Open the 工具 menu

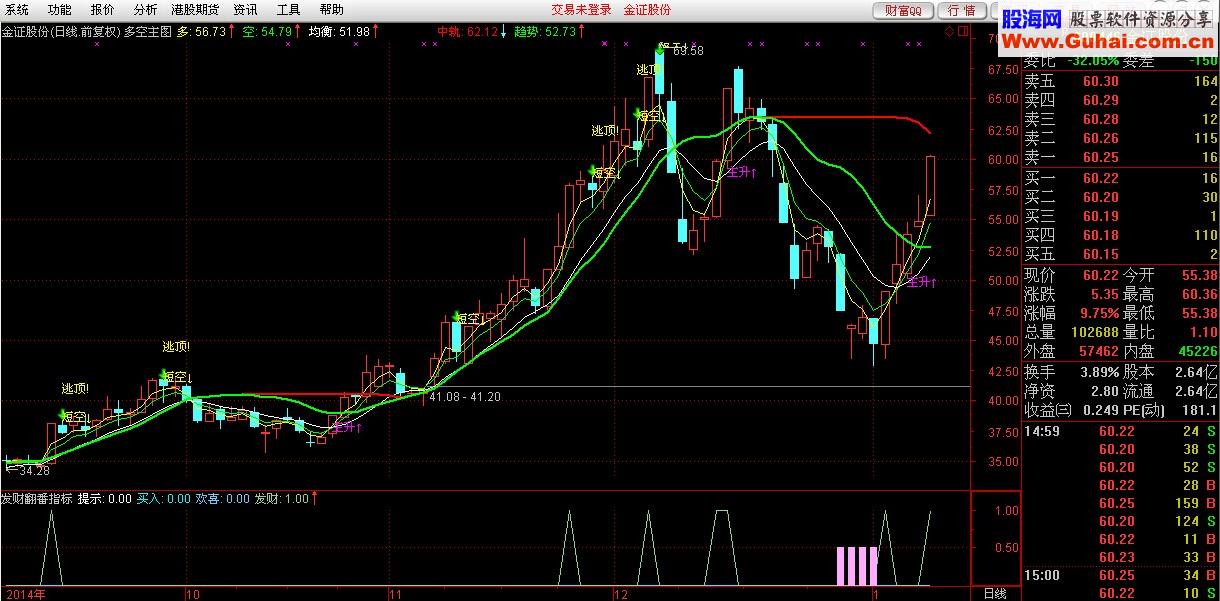(x=288, y=9)
